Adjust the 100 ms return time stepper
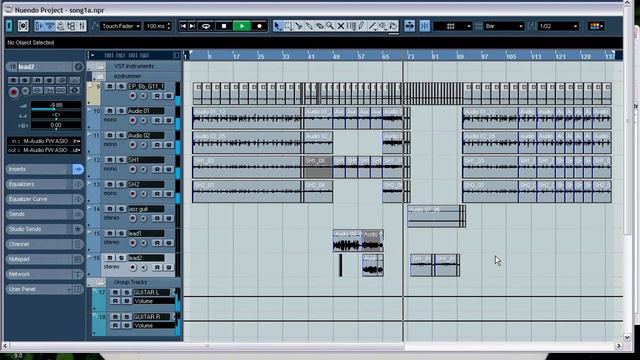 pos(169,26)
